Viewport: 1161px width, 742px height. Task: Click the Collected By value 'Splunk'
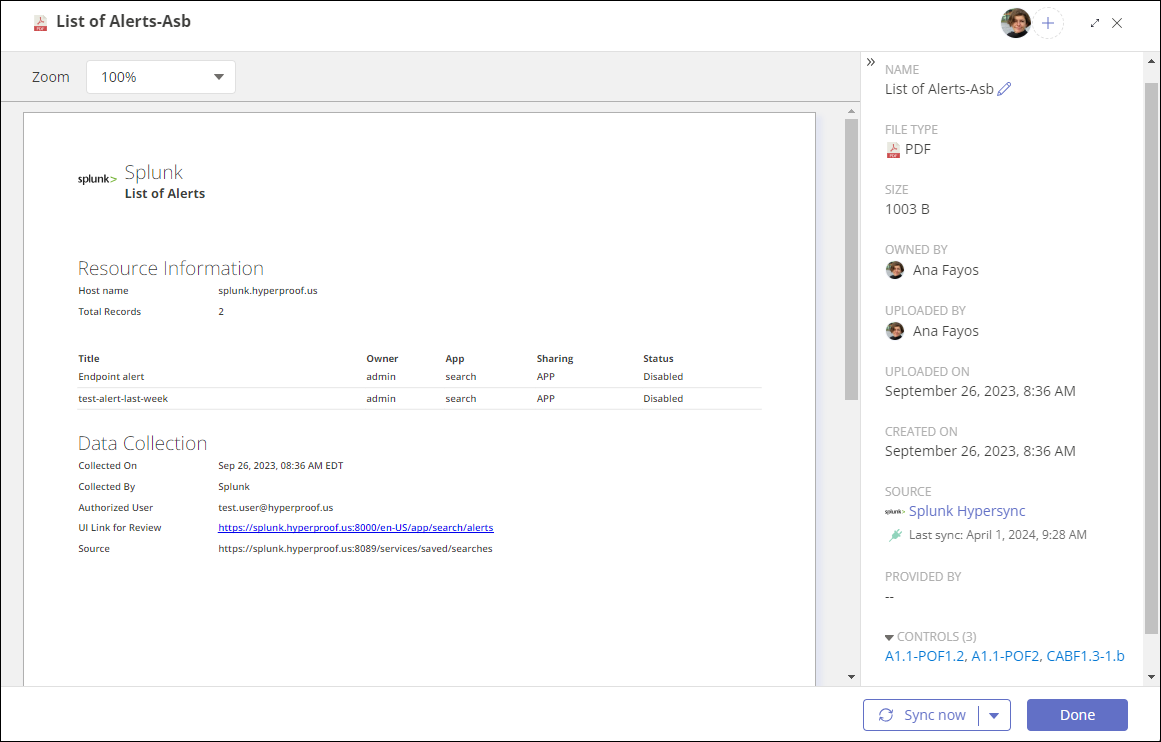pyautogui.click(x=234, y=487)
